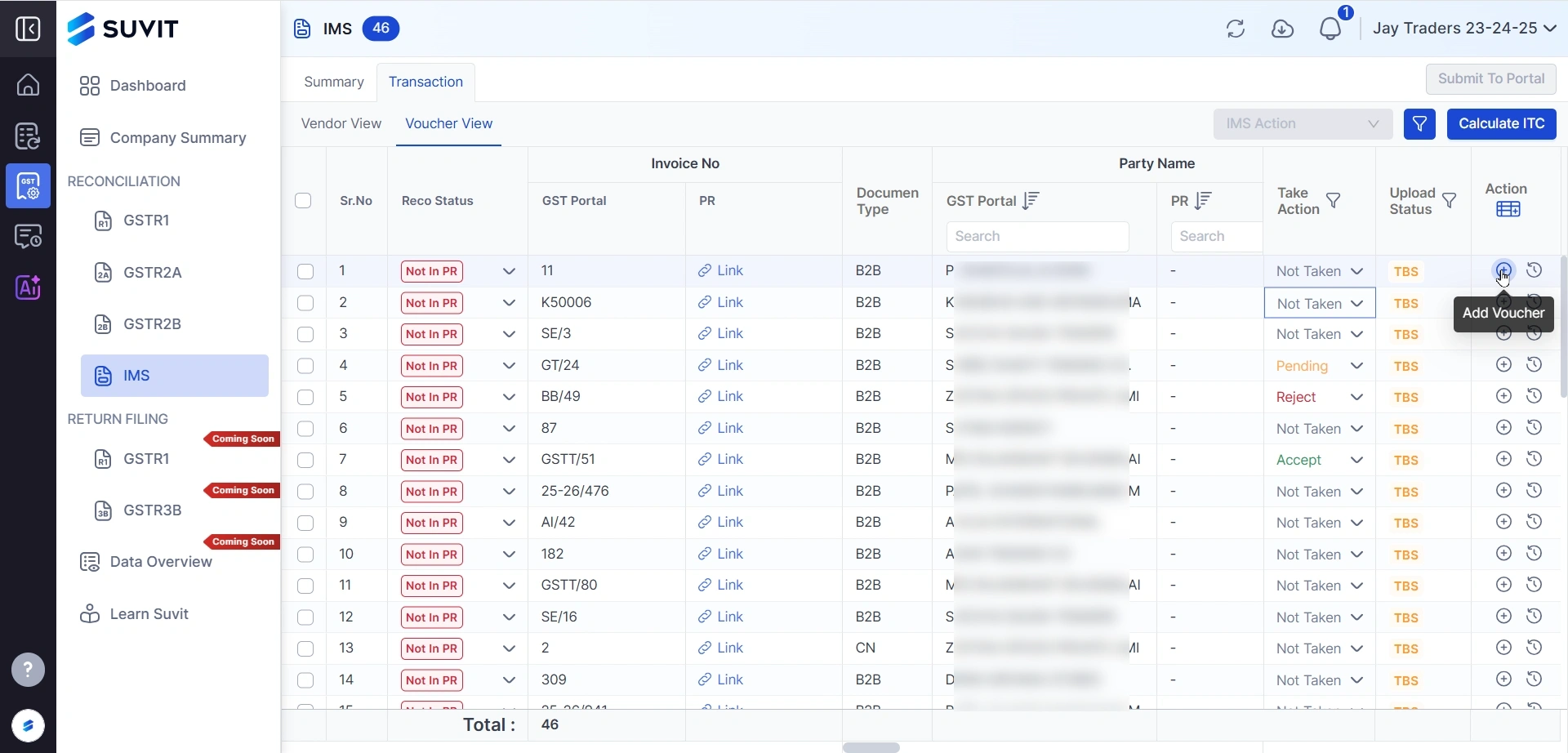
Task: Open GSTR2A under Reconciliation
Action: (x=152, y=273)
